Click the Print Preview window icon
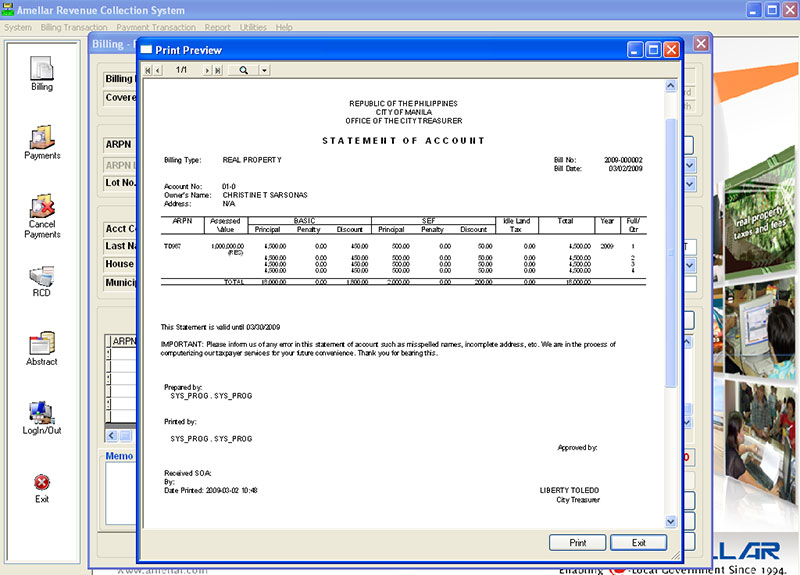This screenshot has width=800, height=575. coord(146,50)
